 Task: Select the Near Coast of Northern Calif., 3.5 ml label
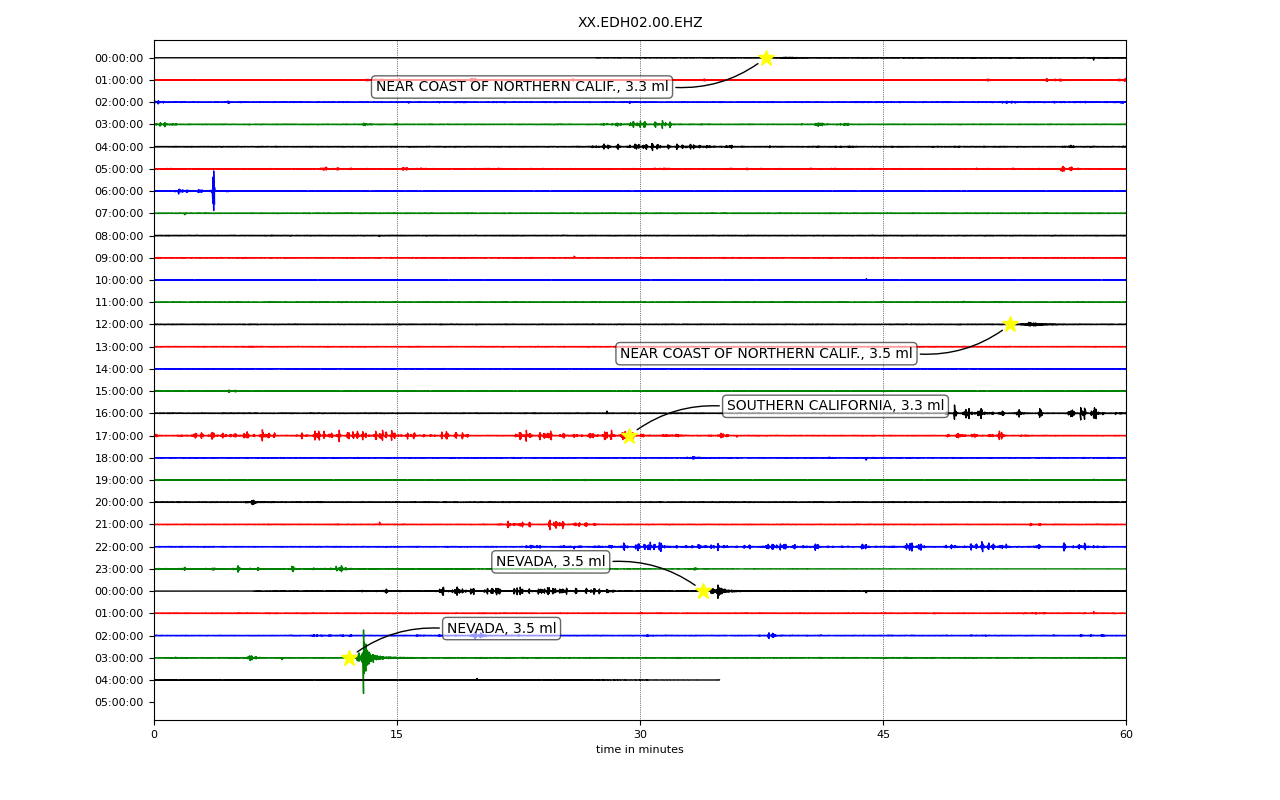point(766,354)
